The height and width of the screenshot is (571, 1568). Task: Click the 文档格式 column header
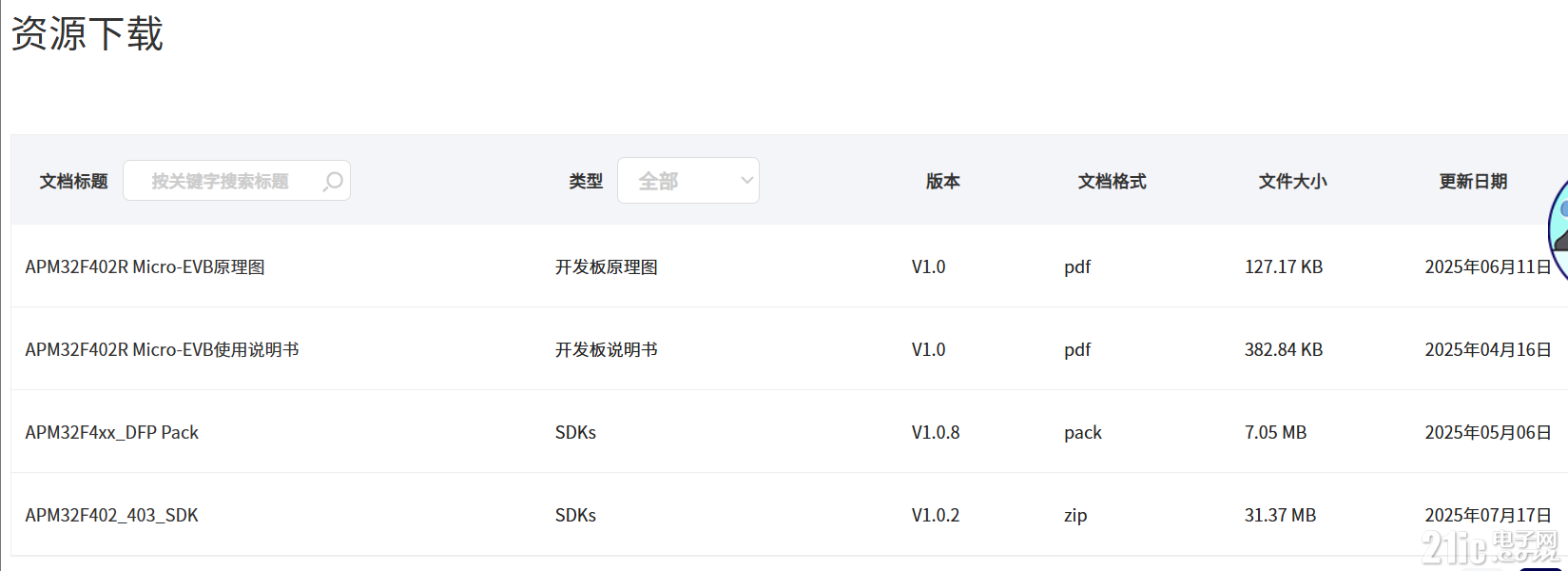[1113, 181]
